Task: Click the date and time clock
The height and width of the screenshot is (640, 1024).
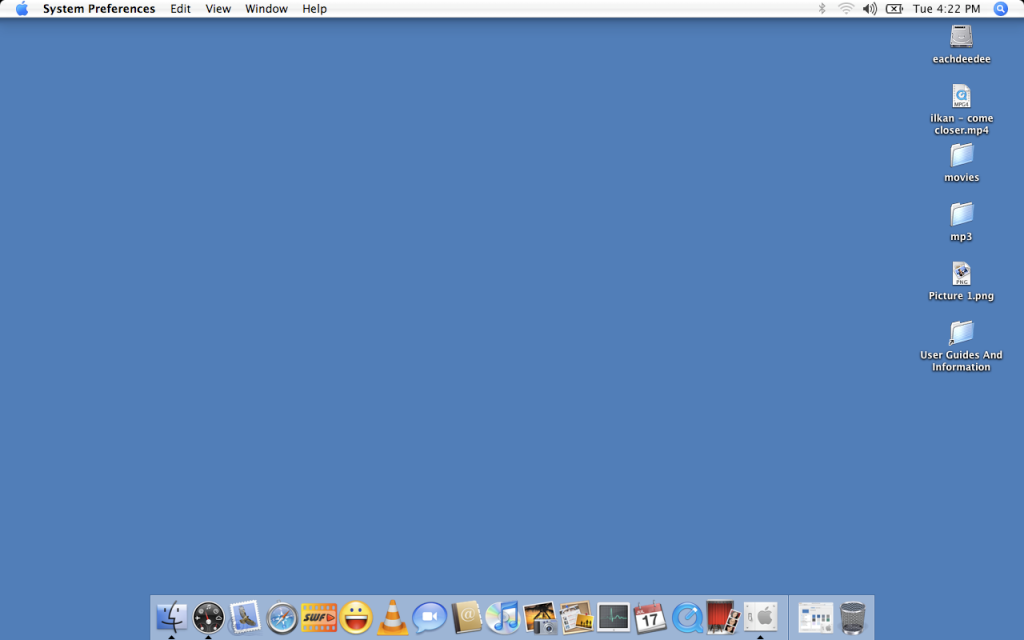Action: pos(946,9)
